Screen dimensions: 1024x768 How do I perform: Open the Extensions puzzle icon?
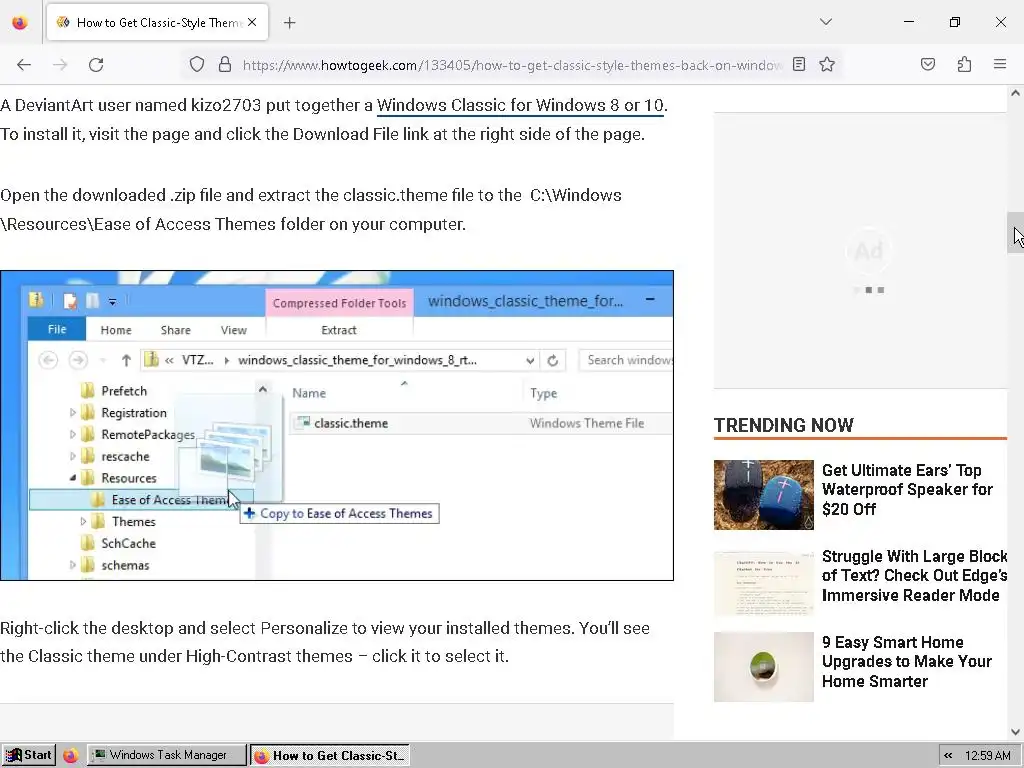964,64
